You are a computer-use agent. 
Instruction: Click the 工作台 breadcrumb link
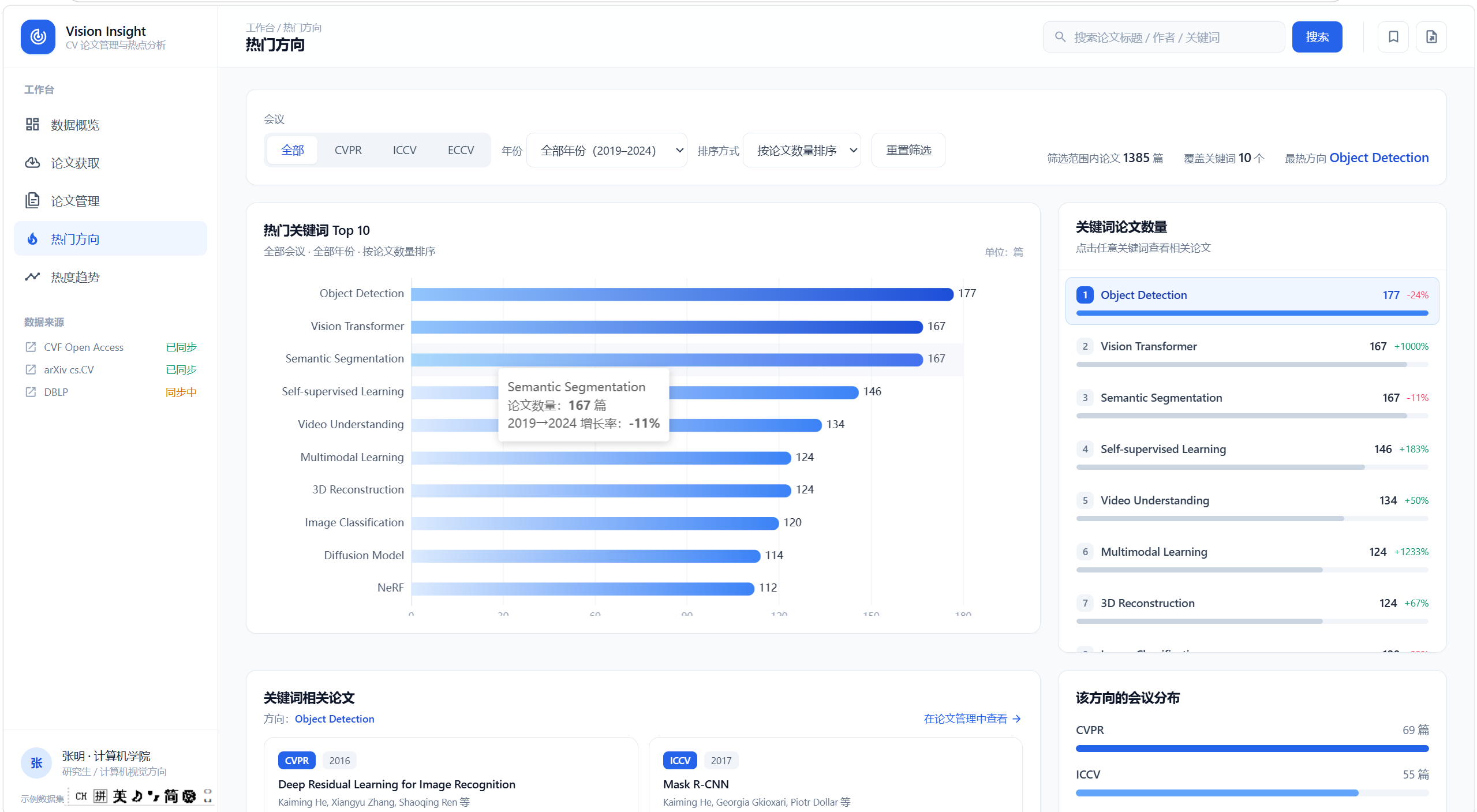260,28
